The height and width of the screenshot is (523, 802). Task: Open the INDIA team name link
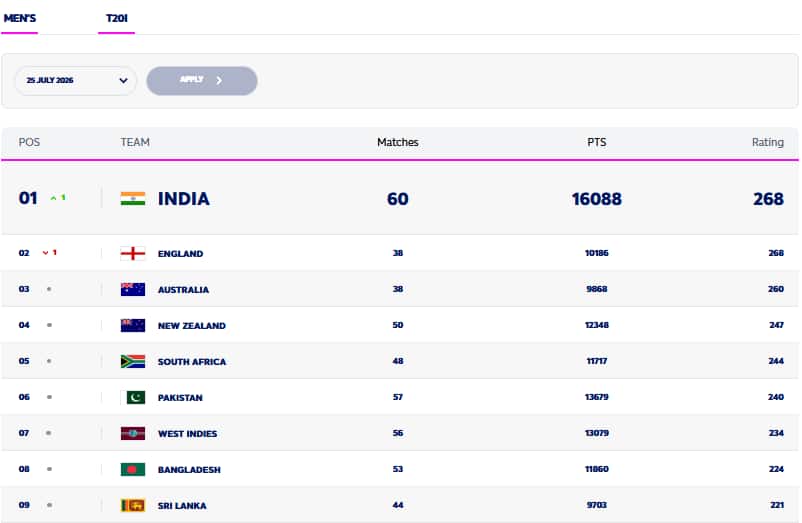pos(184,198)
